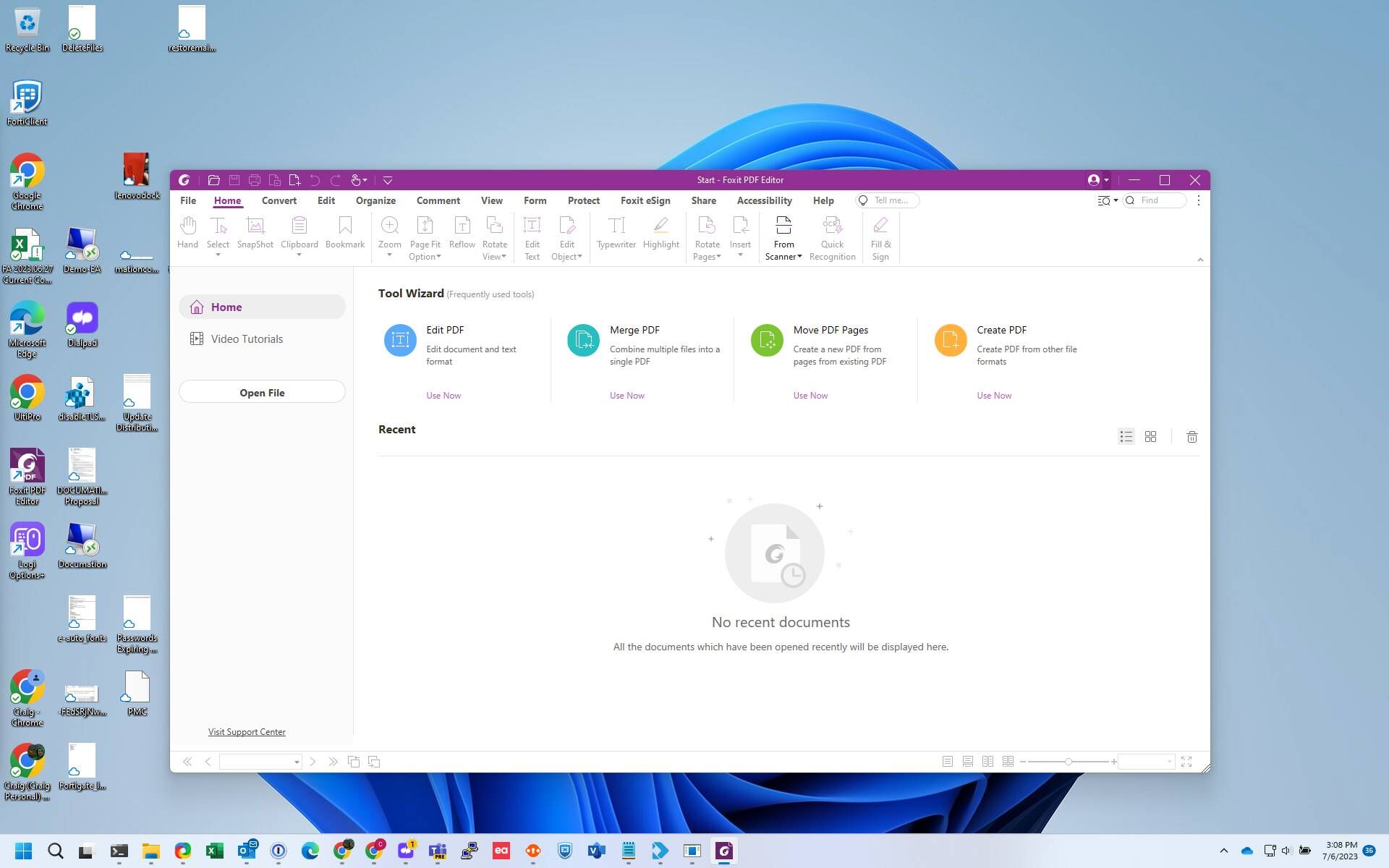1389x868 pixels.
Task: Click the Move PDF Pages wizard icon
Action: pos(767,340)
